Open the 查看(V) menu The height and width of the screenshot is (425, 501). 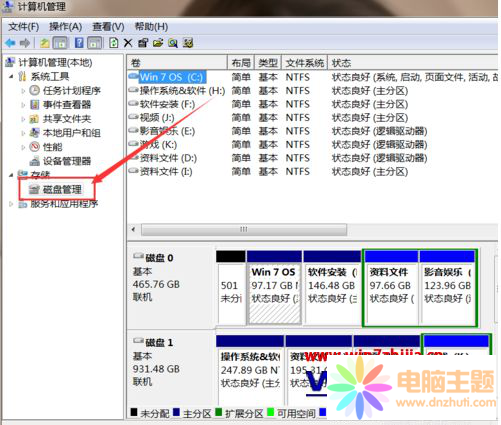pos(108,27)
